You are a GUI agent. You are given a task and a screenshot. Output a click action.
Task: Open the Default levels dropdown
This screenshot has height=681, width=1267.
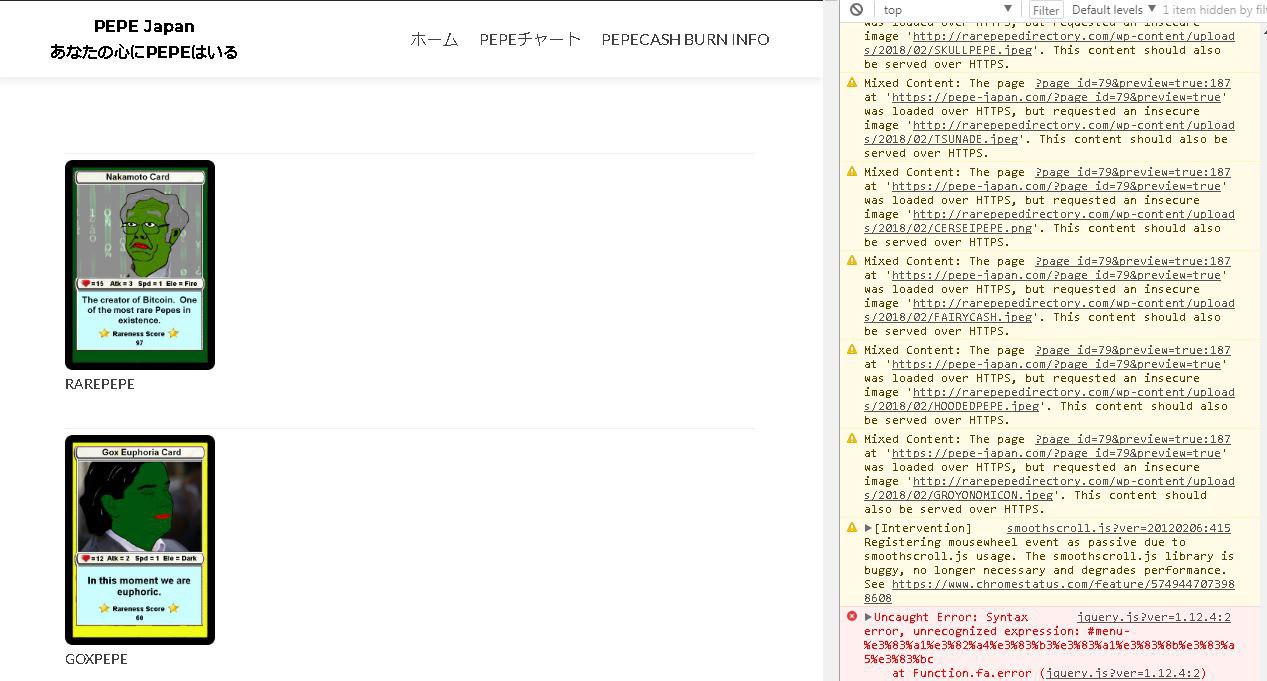tap(1114, 10)
